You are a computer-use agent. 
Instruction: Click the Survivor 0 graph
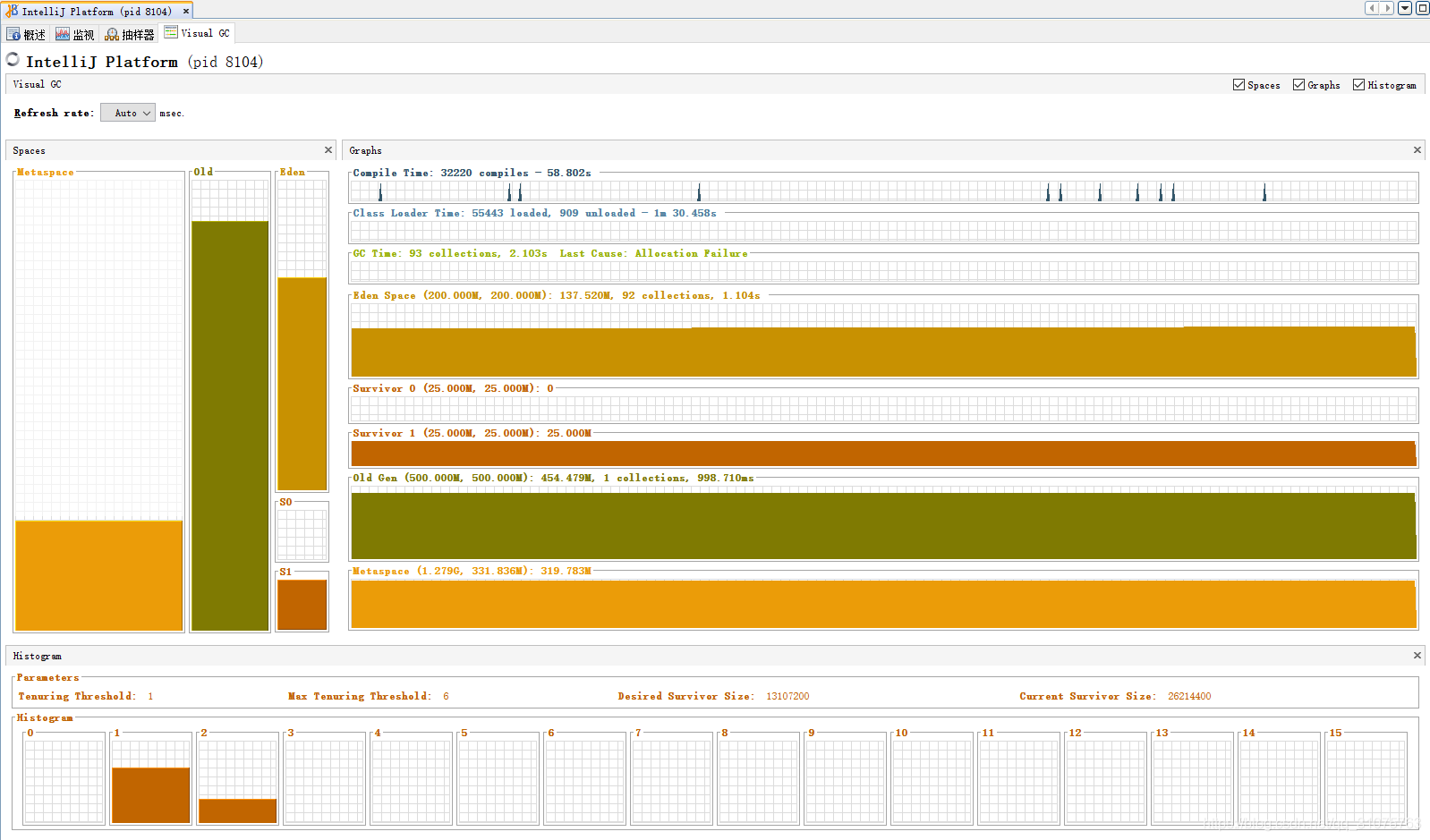coord(883,409)
